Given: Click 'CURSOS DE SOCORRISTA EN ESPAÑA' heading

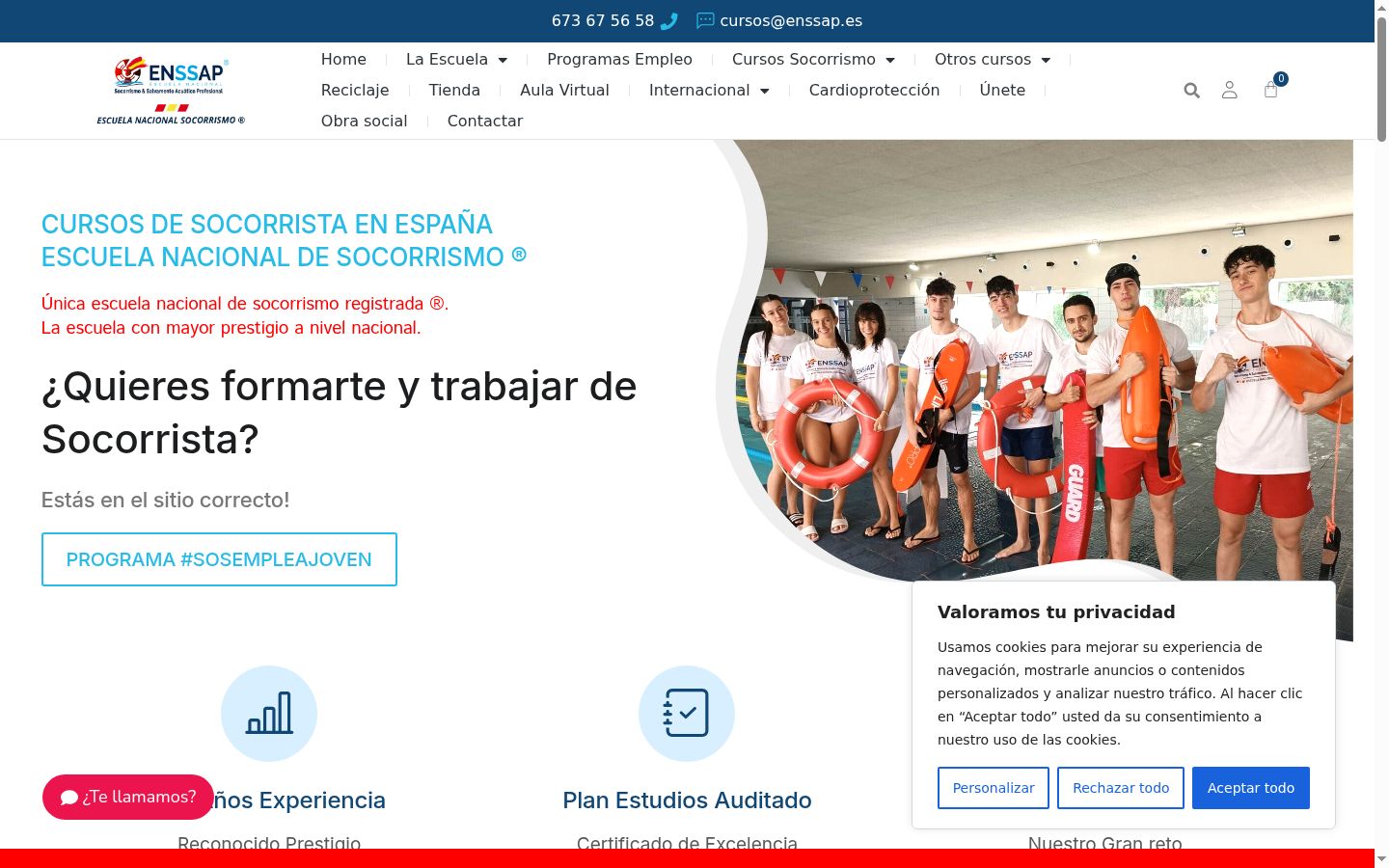Looking at the screenshot, I should 267,225.
